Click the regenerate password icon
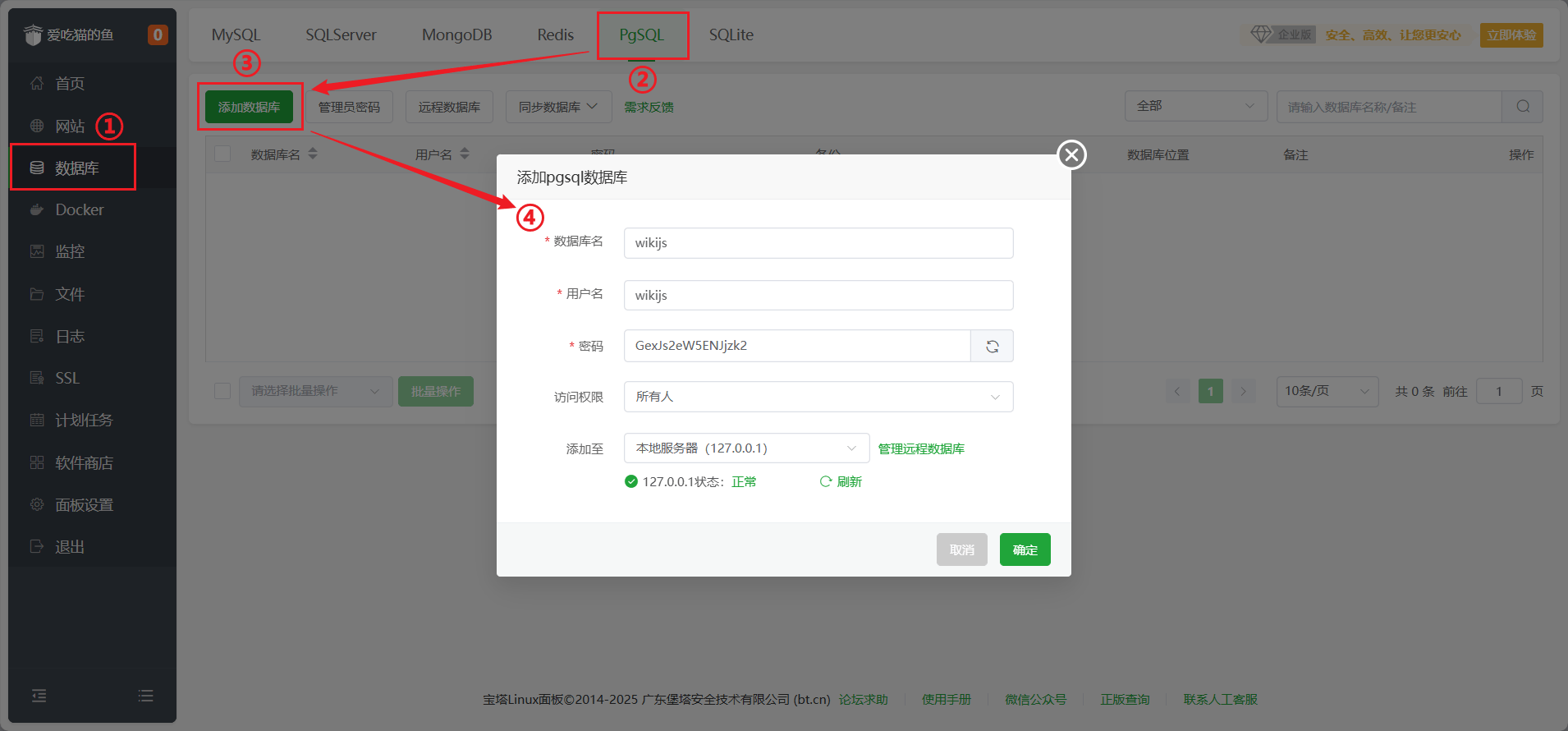 pos(992,346)
